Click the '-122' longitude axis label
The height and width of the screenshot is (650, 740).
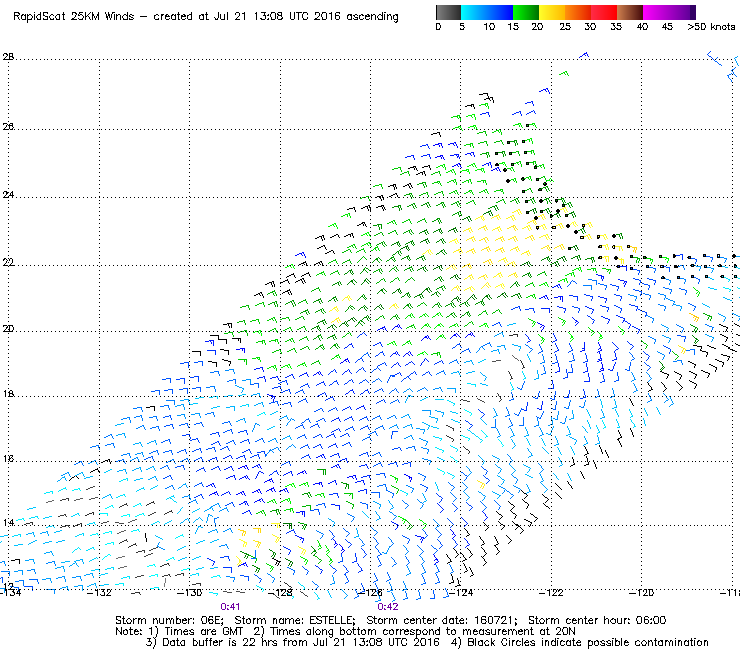[551, 592]
